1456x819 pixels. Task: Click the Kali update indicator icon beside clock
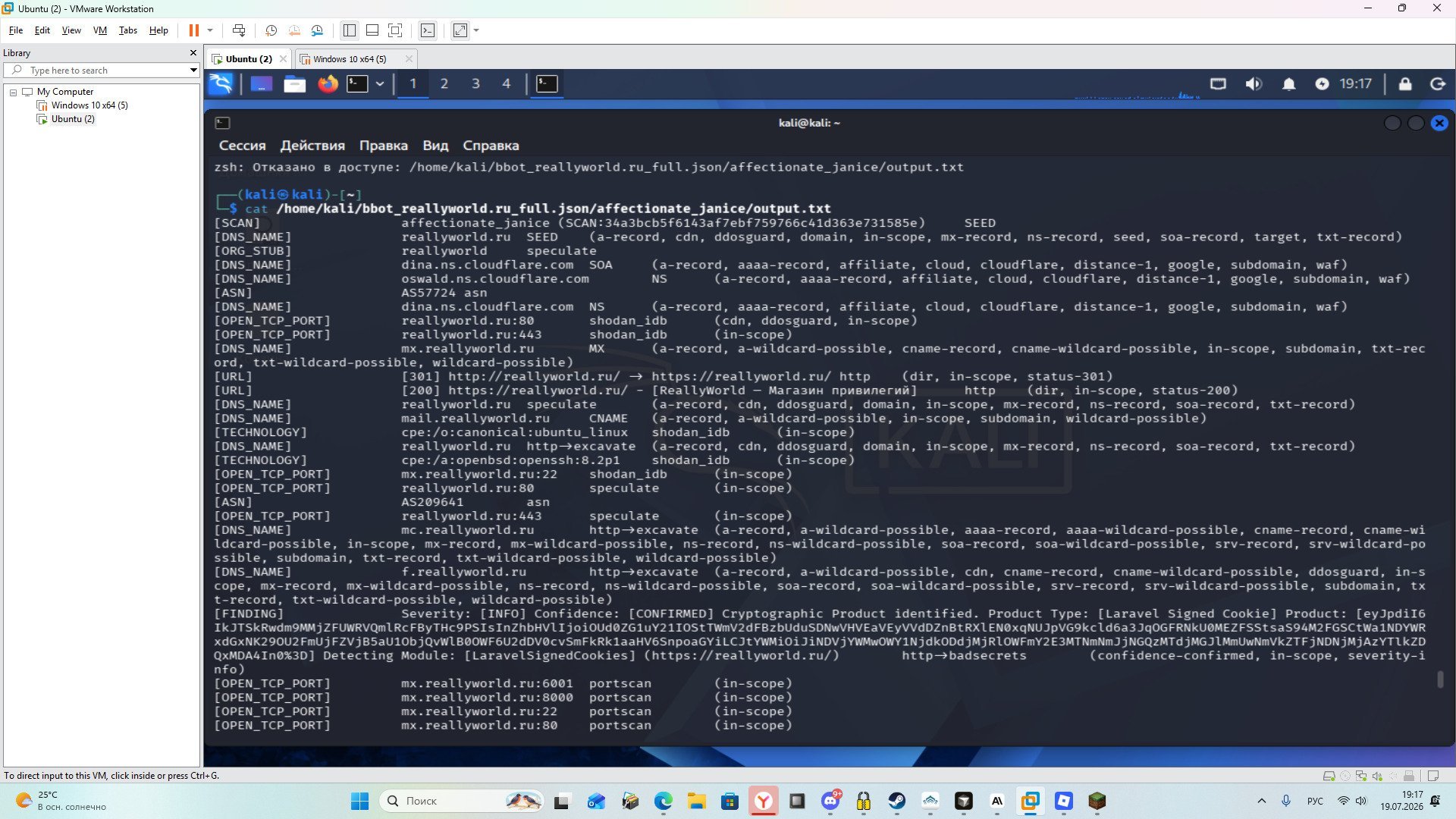[x=1322, y=84]
